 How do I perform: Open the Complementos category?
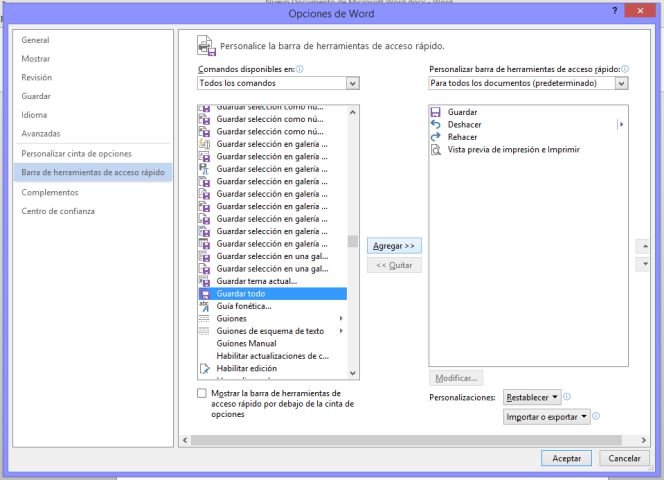tap(50, 192)
